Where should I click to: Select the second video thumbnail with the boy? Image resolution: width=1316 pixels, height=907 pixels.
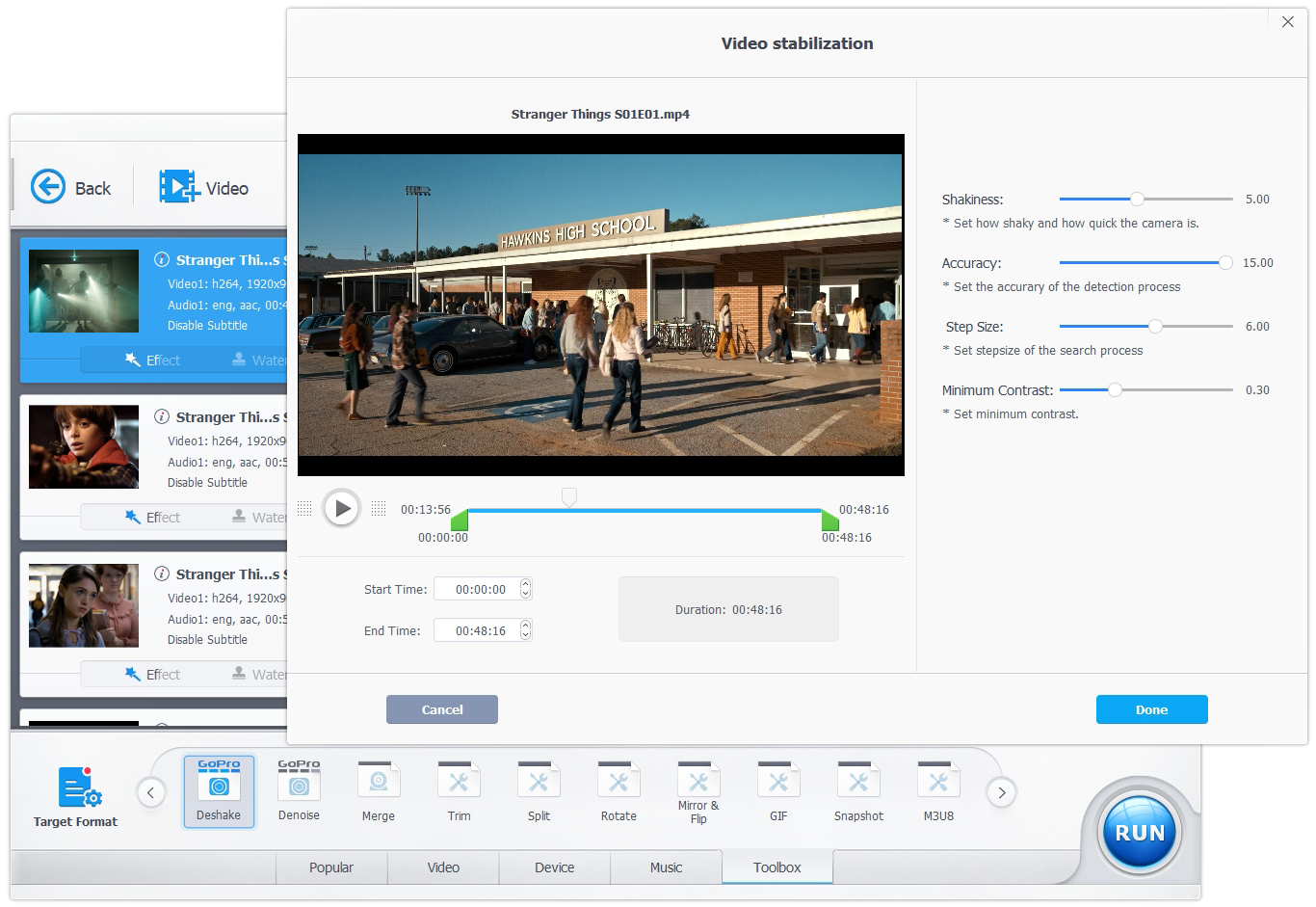pos(84,447)
